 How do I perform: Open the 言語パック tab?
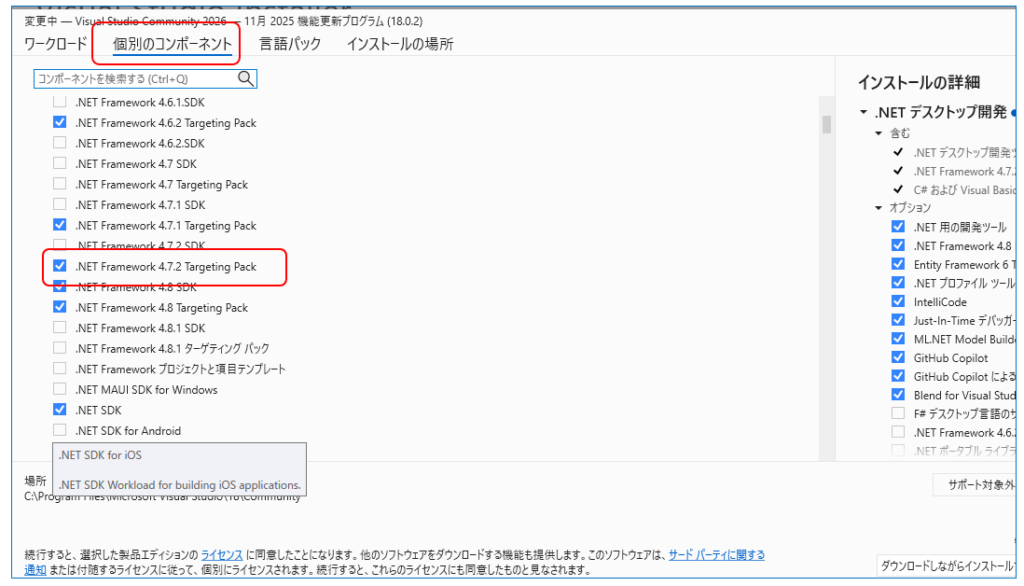290,44
